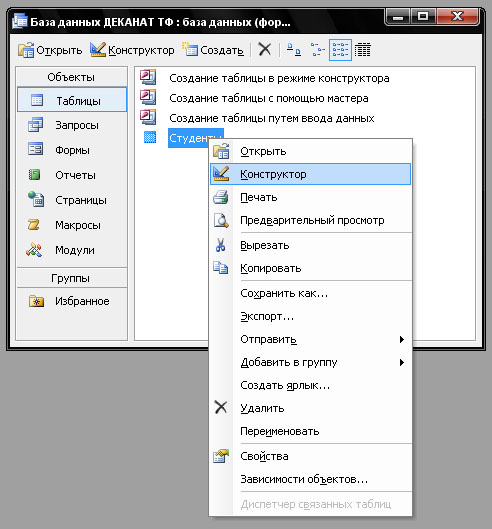Choose Создание таблицы в режиме конструктора
Viewport: 492px width, 529px height.
tap(279, 78)
